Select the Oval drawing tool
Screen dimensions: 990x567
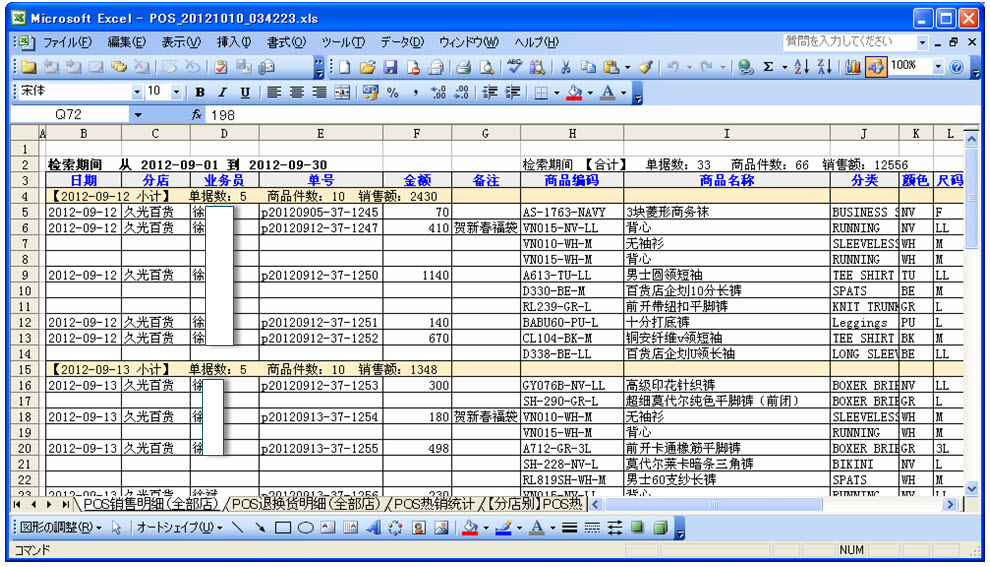306,528
